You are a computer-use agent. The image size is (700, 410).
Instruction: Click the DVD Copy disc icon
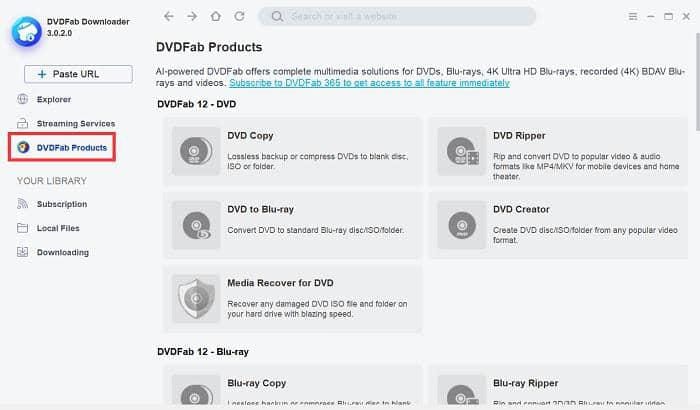pos(196,151)
